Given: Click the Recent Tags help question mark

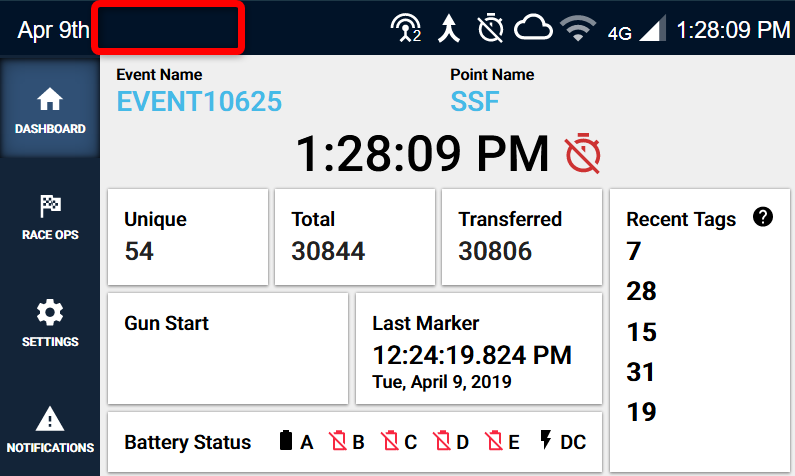Looking at the screenshot, I should (x=763, y=217).
